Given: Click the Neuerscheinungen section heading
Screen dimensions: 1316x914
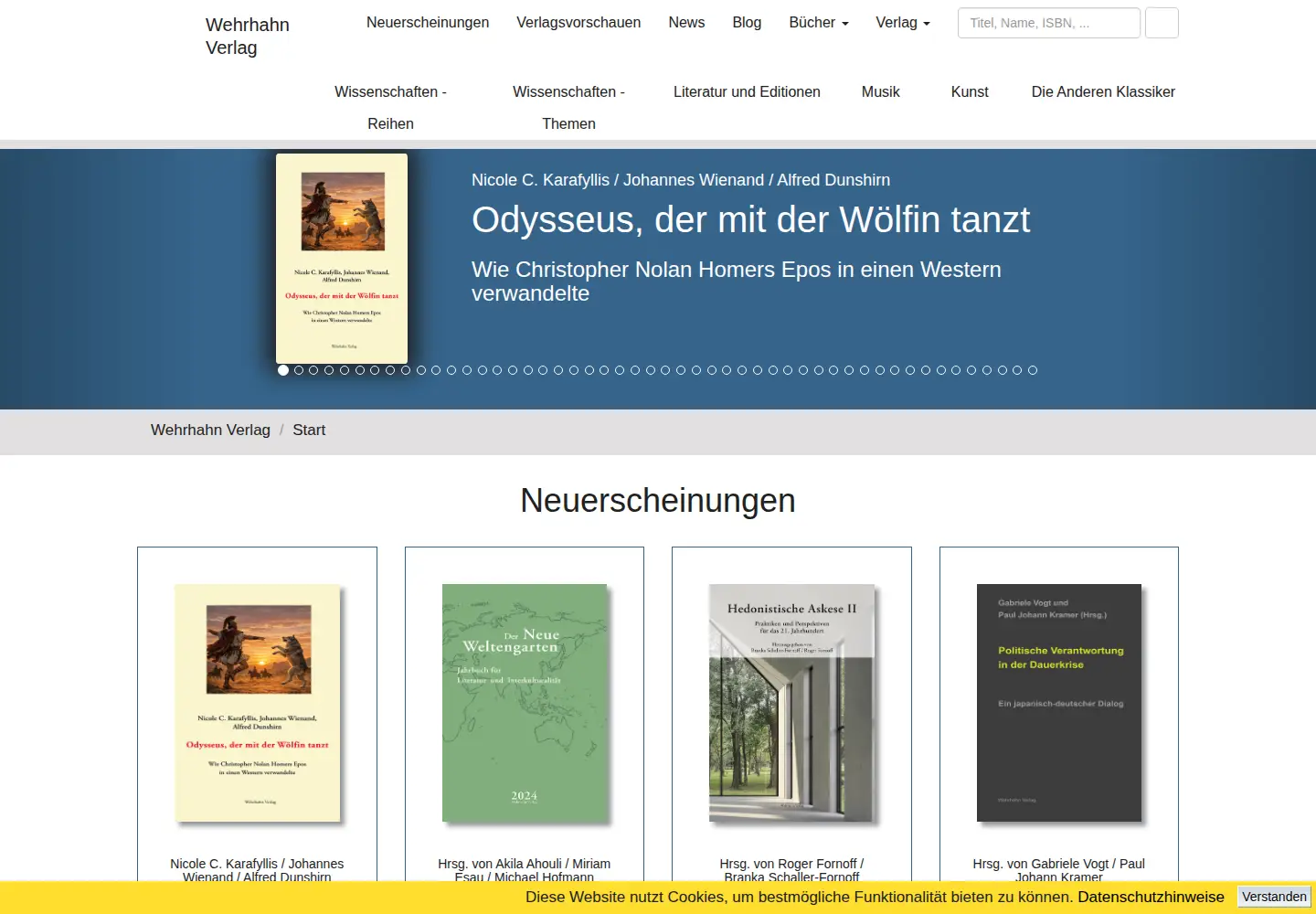Looking at the screenshot, I should (658, 501).
